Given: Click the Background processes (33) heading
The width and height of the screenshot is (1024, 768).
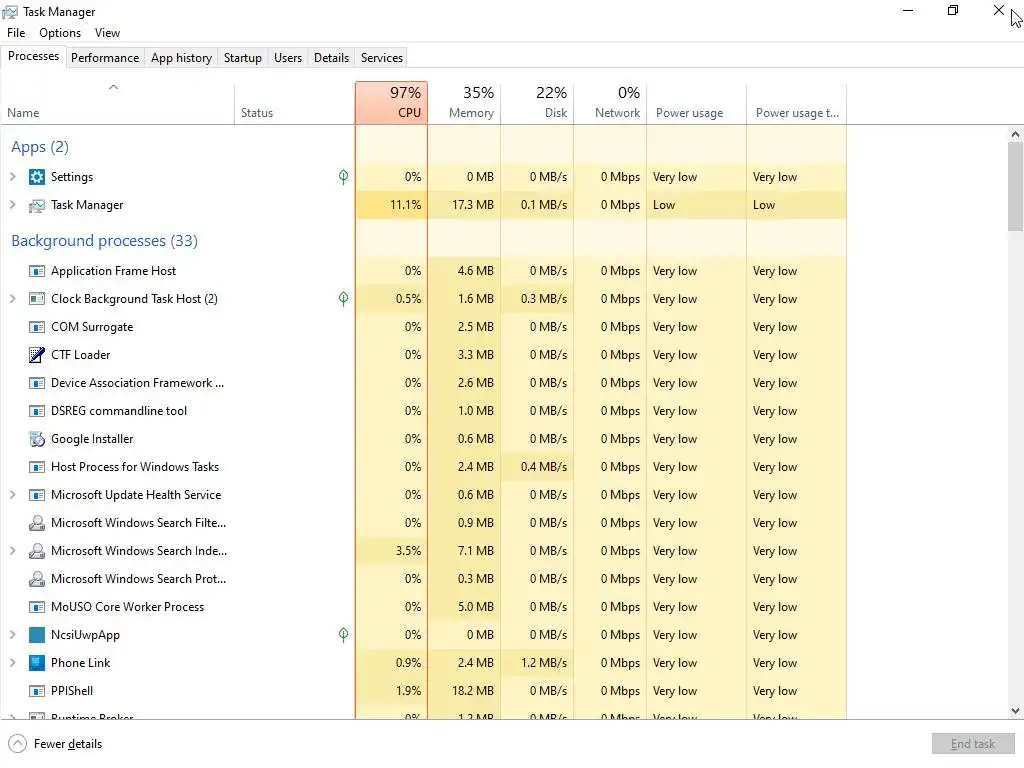Looking at the screenshot, I should point(104,241).
